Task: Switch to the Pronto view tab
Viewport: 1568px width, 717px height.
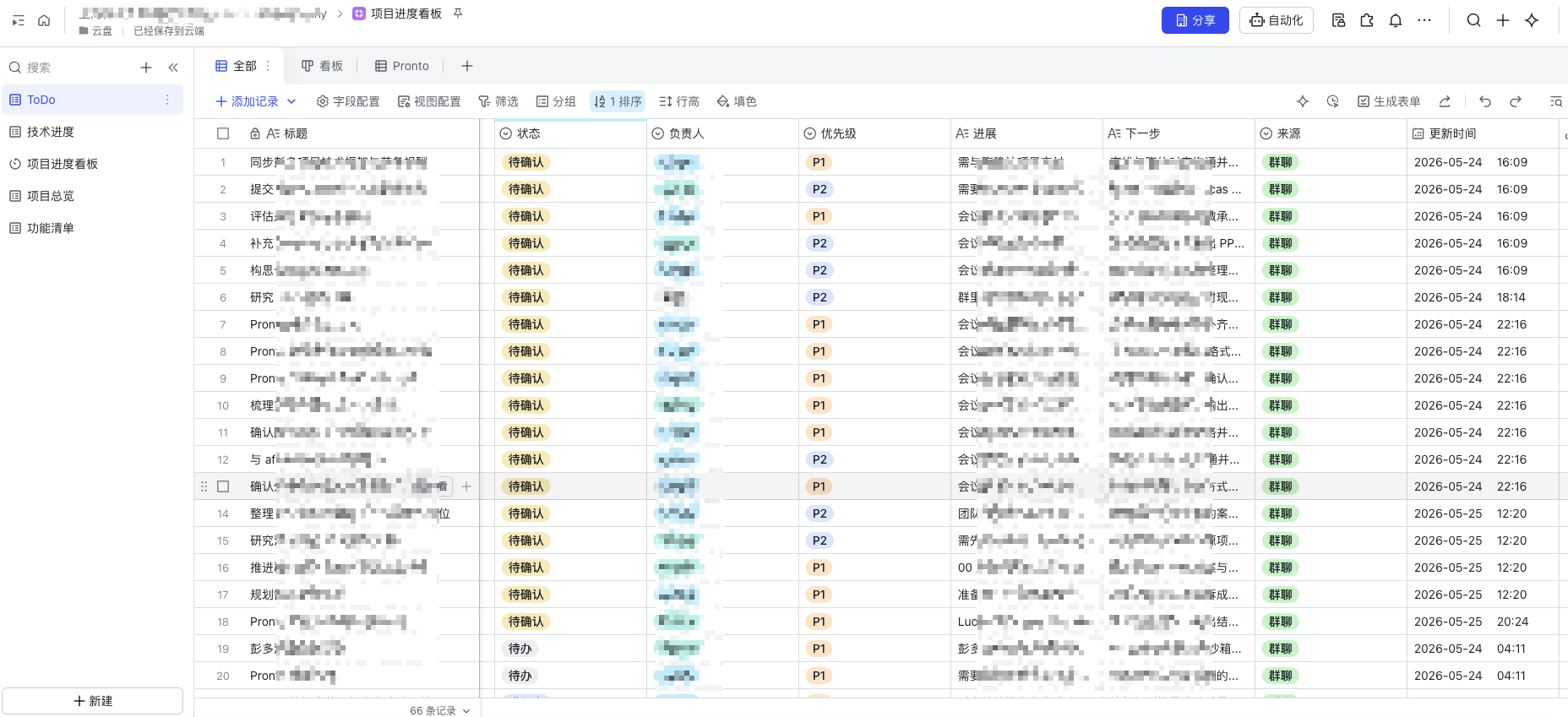Action: (x=402, y=66)
